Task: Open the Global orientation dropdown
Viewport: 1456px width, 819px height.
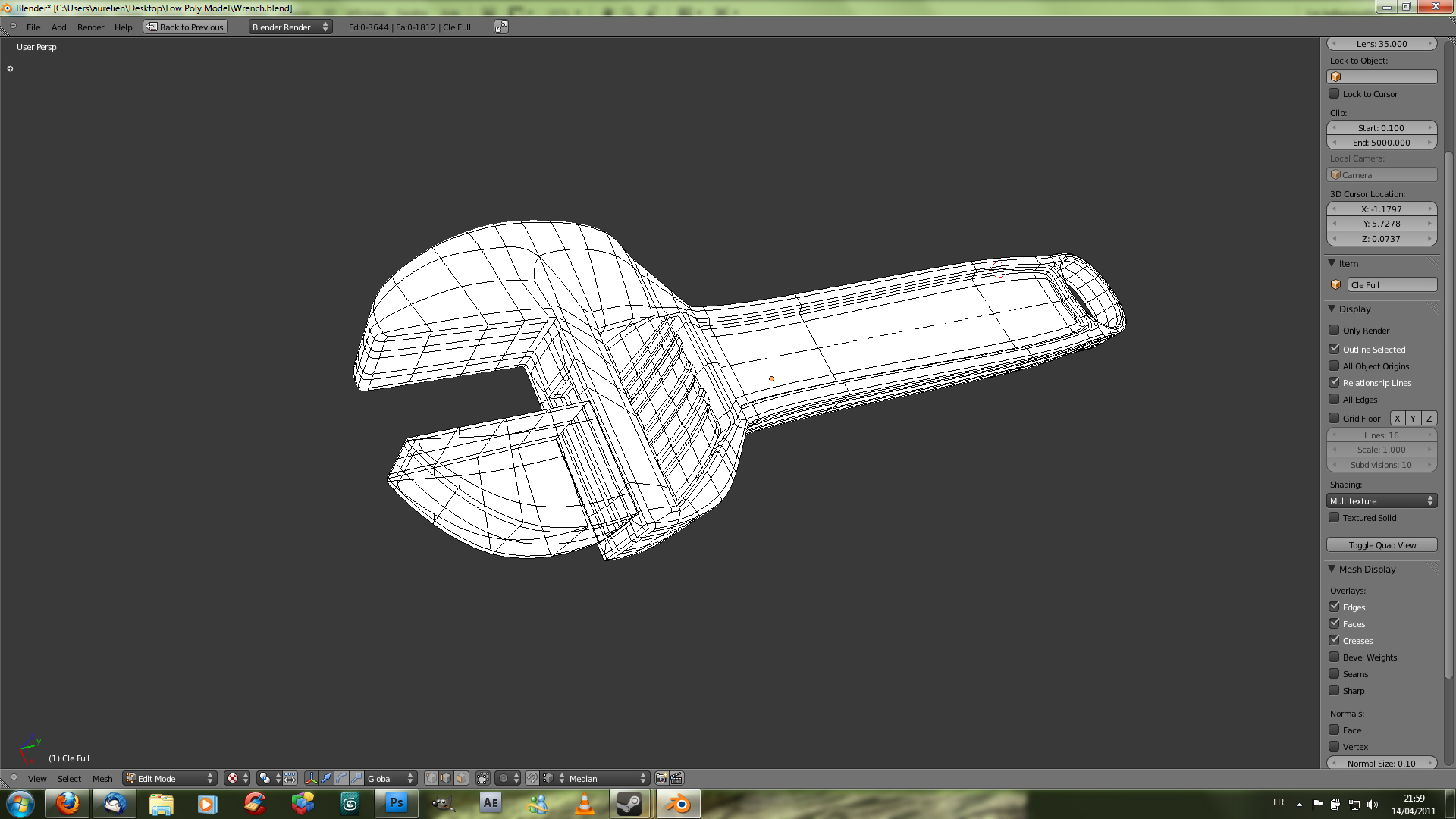Action: pyautogui.click(x=391, y=778)
